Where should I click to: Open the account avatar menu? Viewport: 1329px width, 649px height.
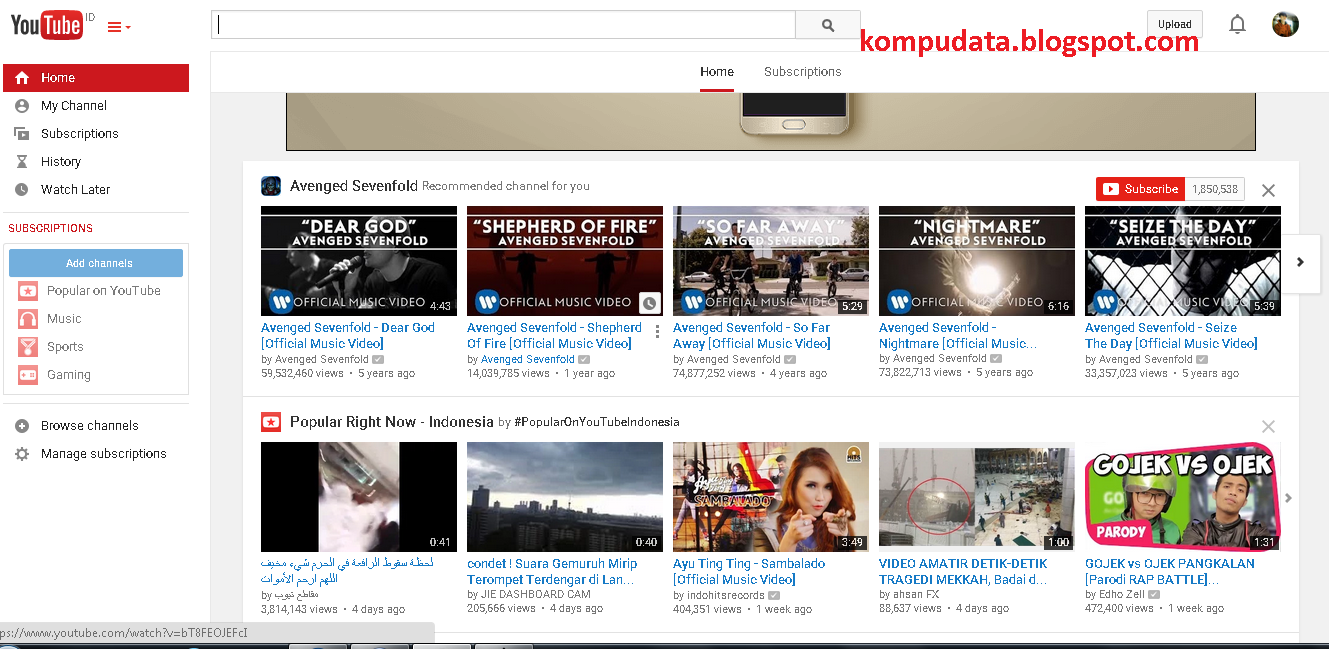(x=1285, y=24)
